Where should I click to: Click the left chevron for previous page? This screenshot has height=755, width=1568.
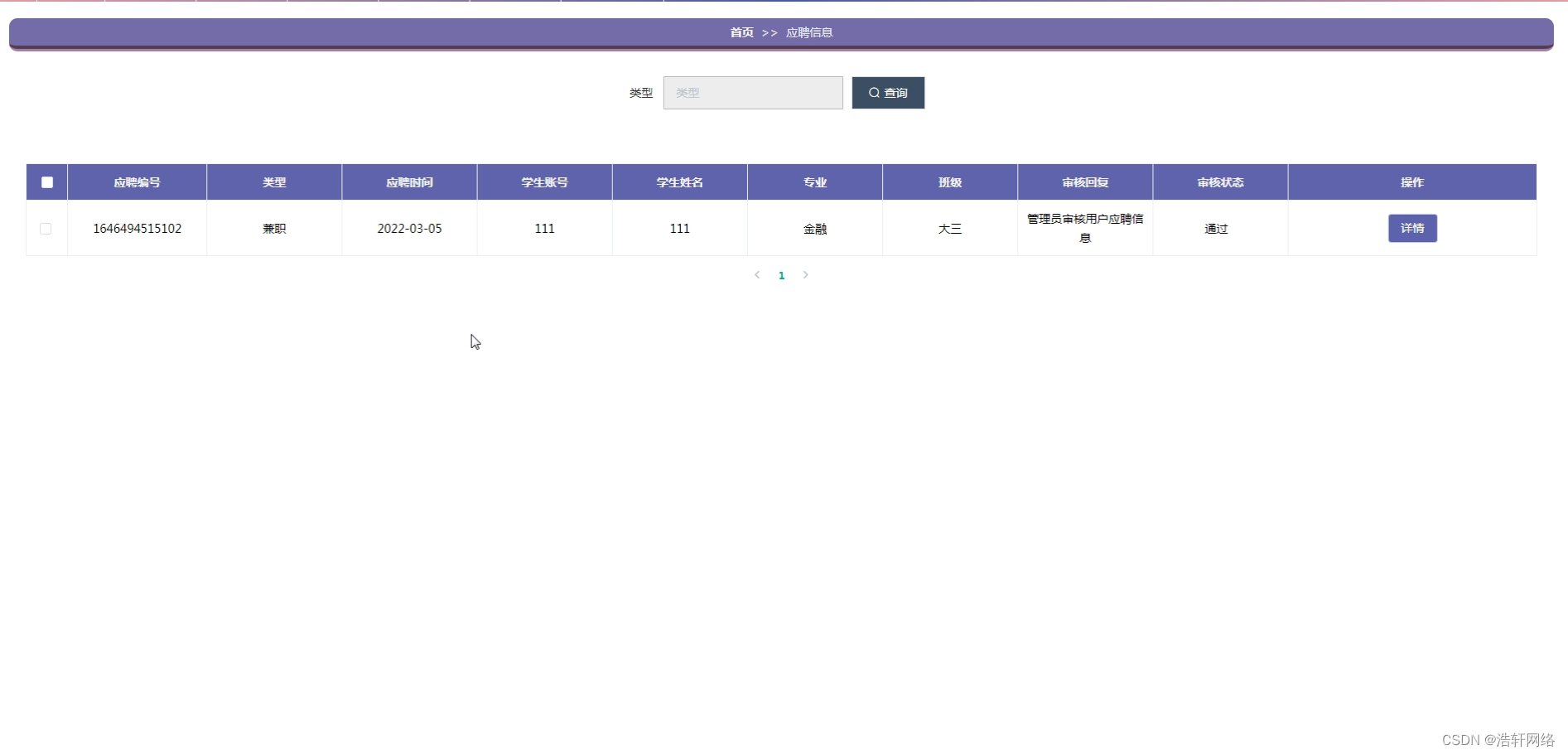point(756,274)
